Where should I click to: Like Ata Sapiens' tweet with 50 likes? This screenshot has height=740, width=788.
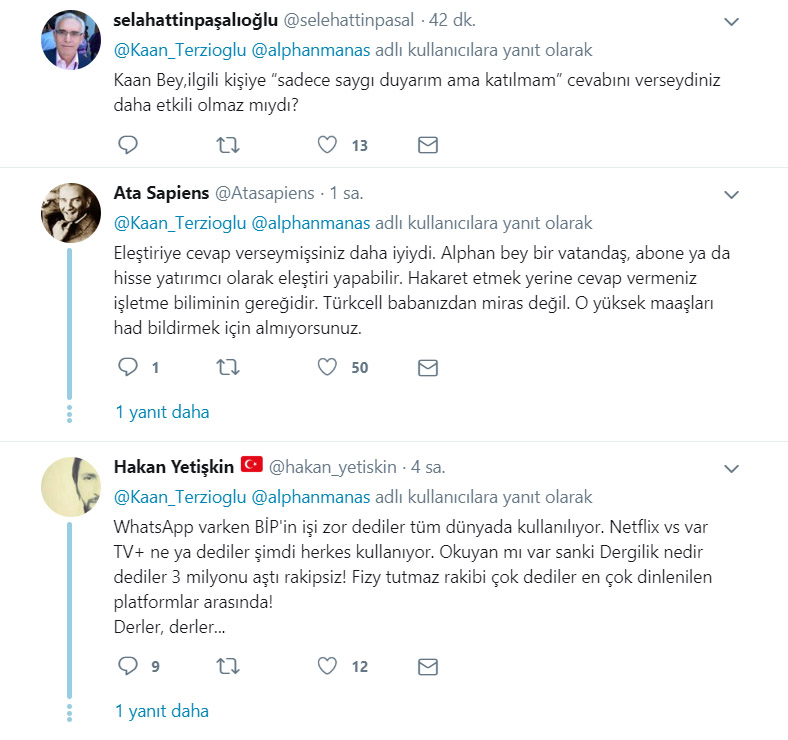pyautogui.click(x=327, y=367)
